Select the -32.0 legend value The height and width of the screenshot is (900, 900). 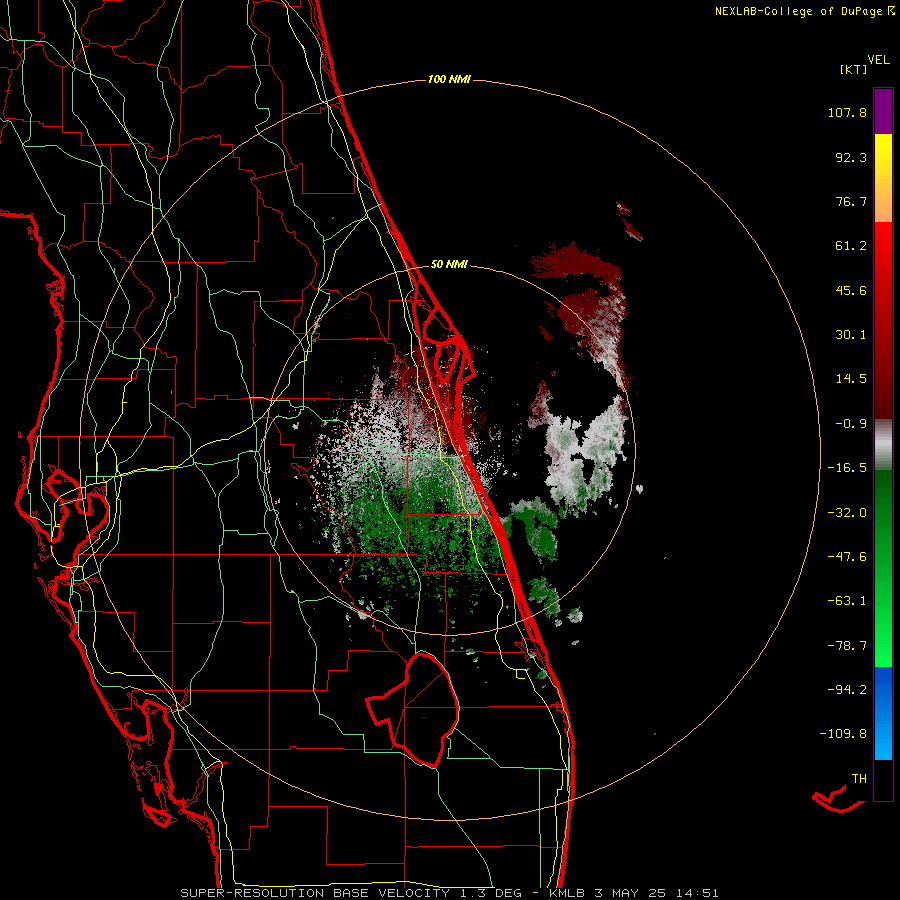847,513
